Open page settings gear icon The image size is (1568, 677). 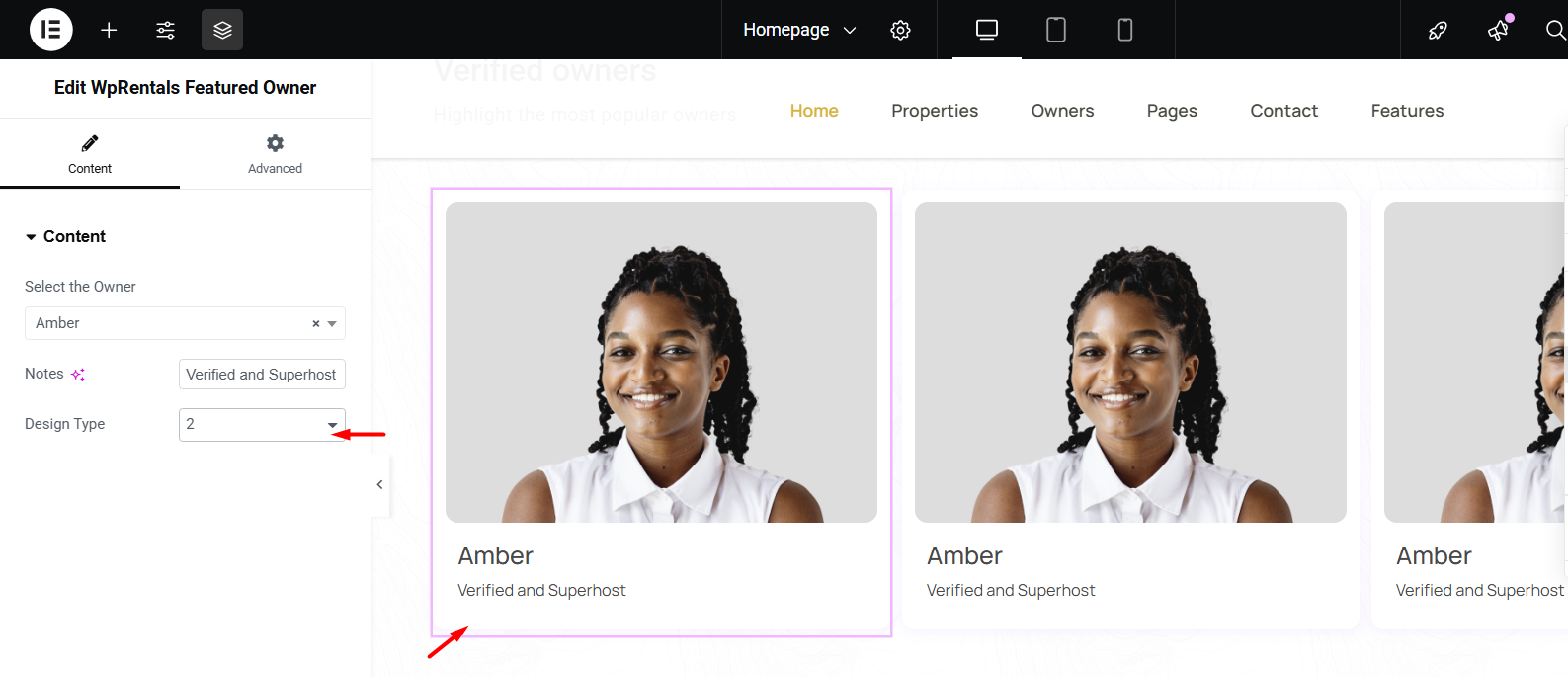(900, 30)
